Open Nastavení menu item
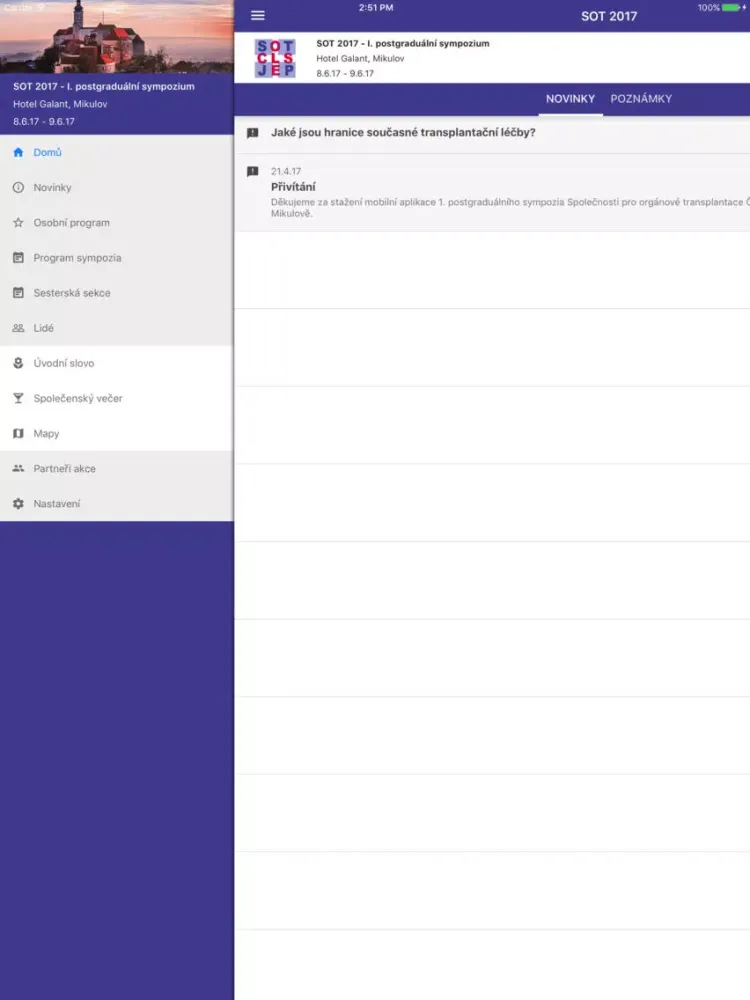Image resolution: width=750 pixels, height=1000 pixels. coord(117,503)
